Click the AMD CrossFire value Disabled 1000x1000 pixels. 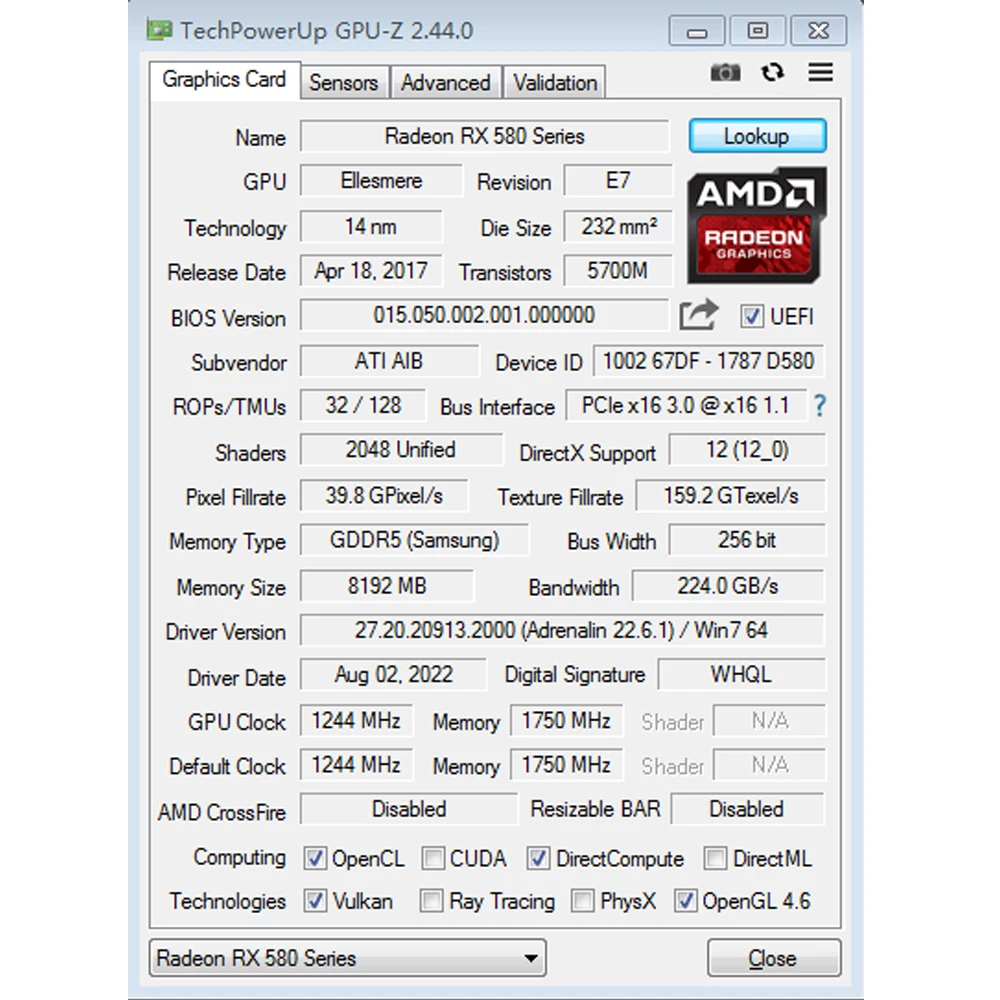(409, 809)
